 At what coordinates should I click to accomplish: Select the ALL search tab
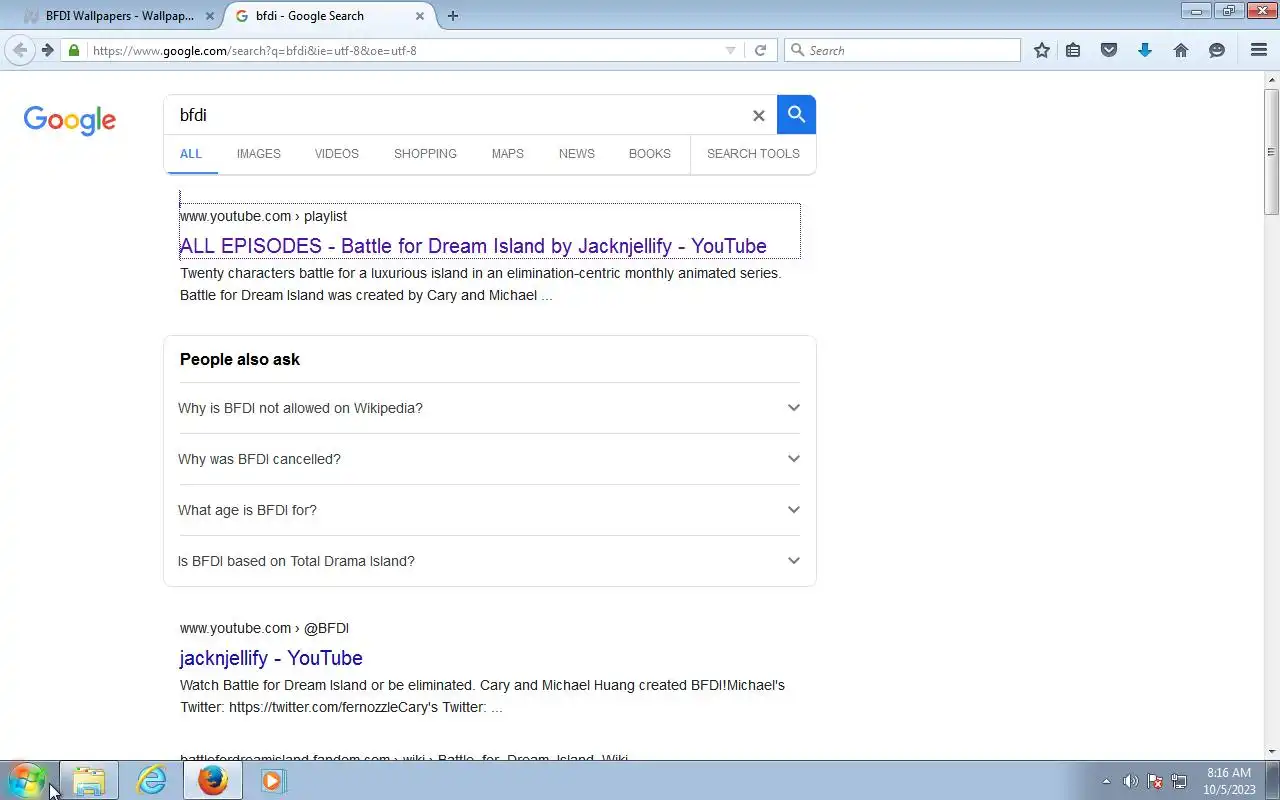(191, 154)
